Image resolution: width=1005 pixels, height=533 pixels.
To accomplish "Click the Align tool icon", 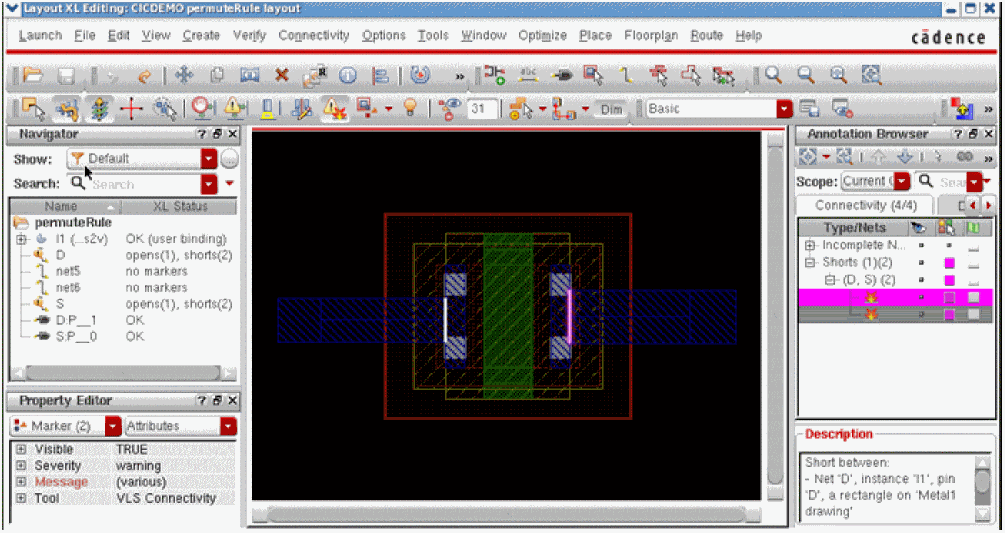I will point(381,76).
